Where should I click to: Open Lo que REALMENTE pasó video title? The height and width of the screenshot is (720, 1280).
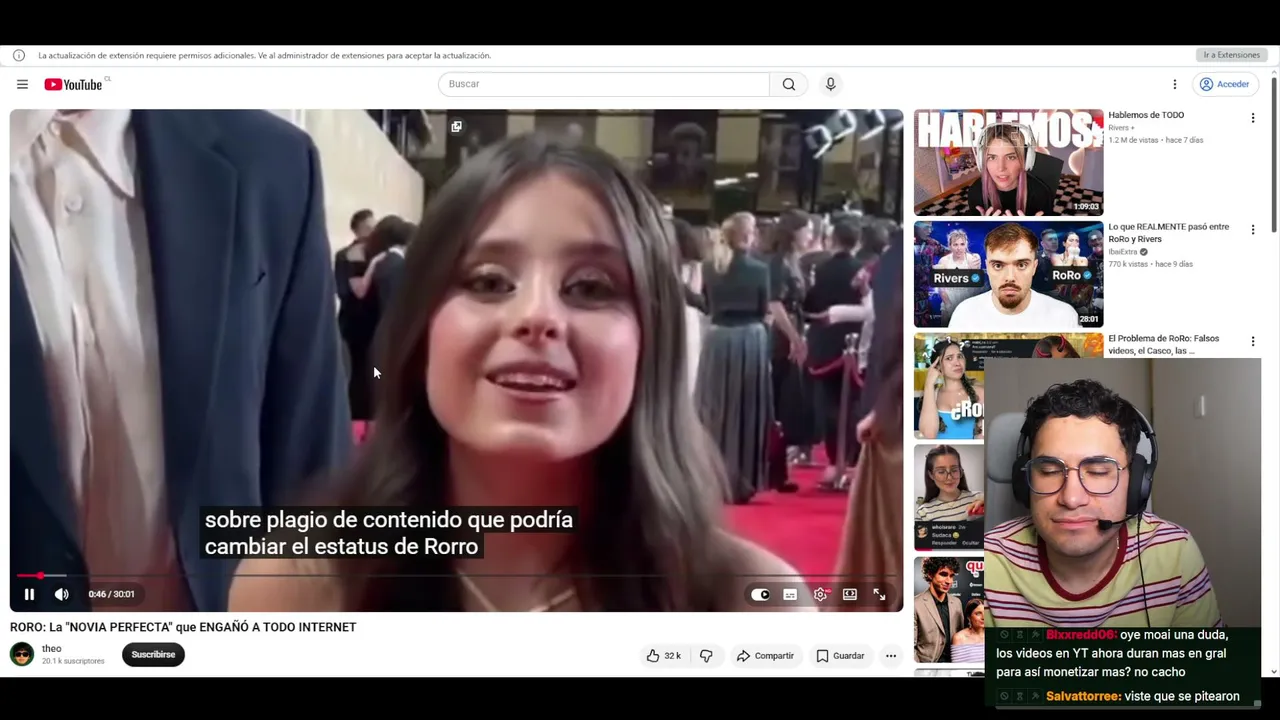tap(1168, 233)
